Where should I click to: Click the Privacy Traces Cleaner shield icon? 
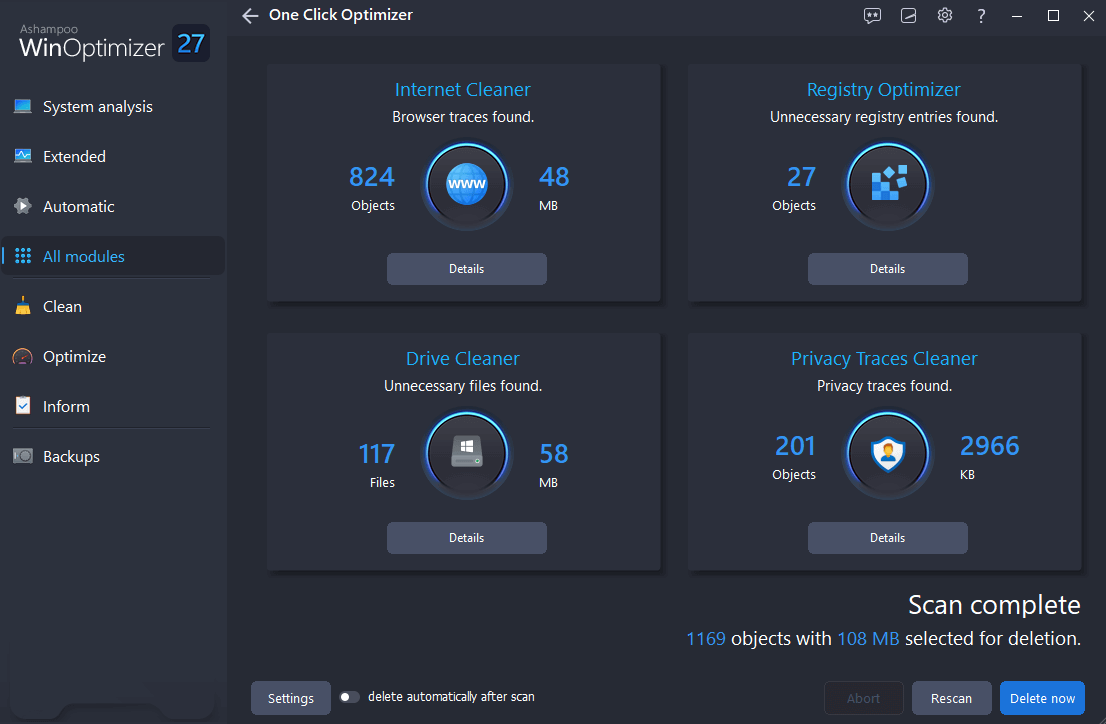click(887, 453)
